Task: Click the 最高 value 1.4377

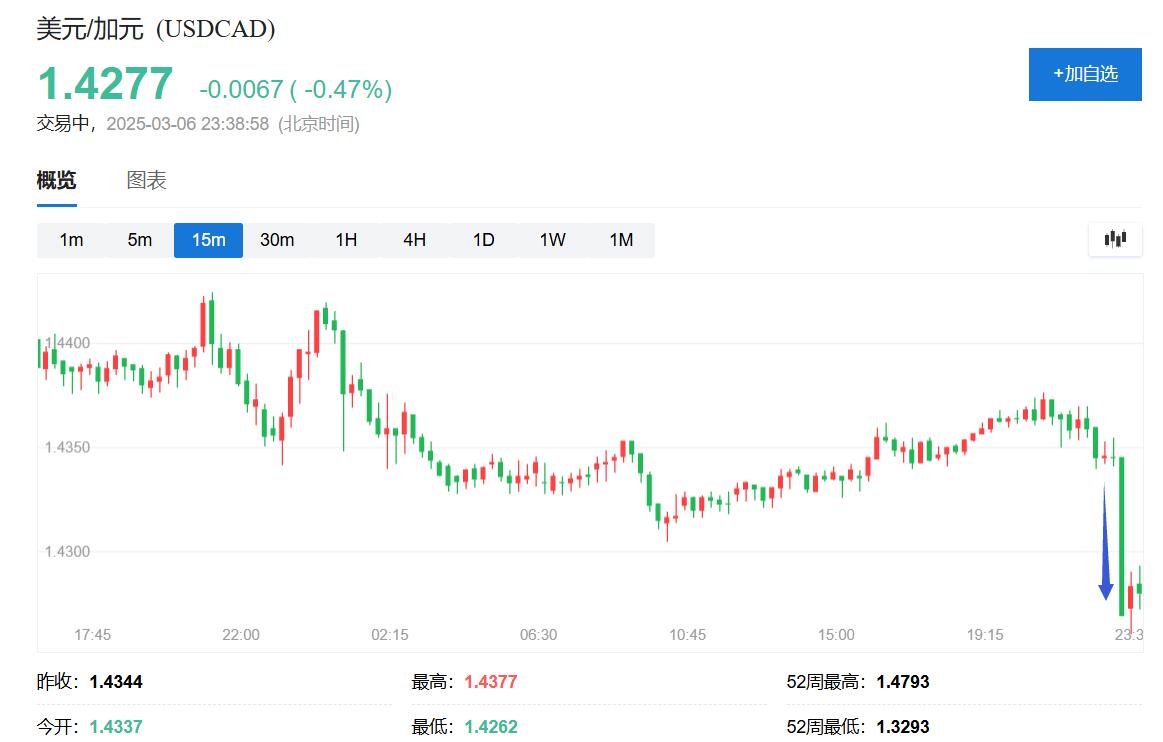Action: 491,682
